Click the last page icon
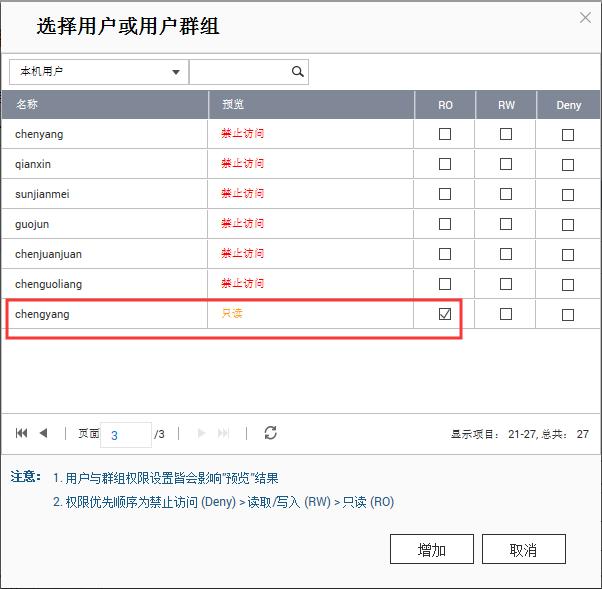The width and height of the screenshot is (602, 589). 223,433
